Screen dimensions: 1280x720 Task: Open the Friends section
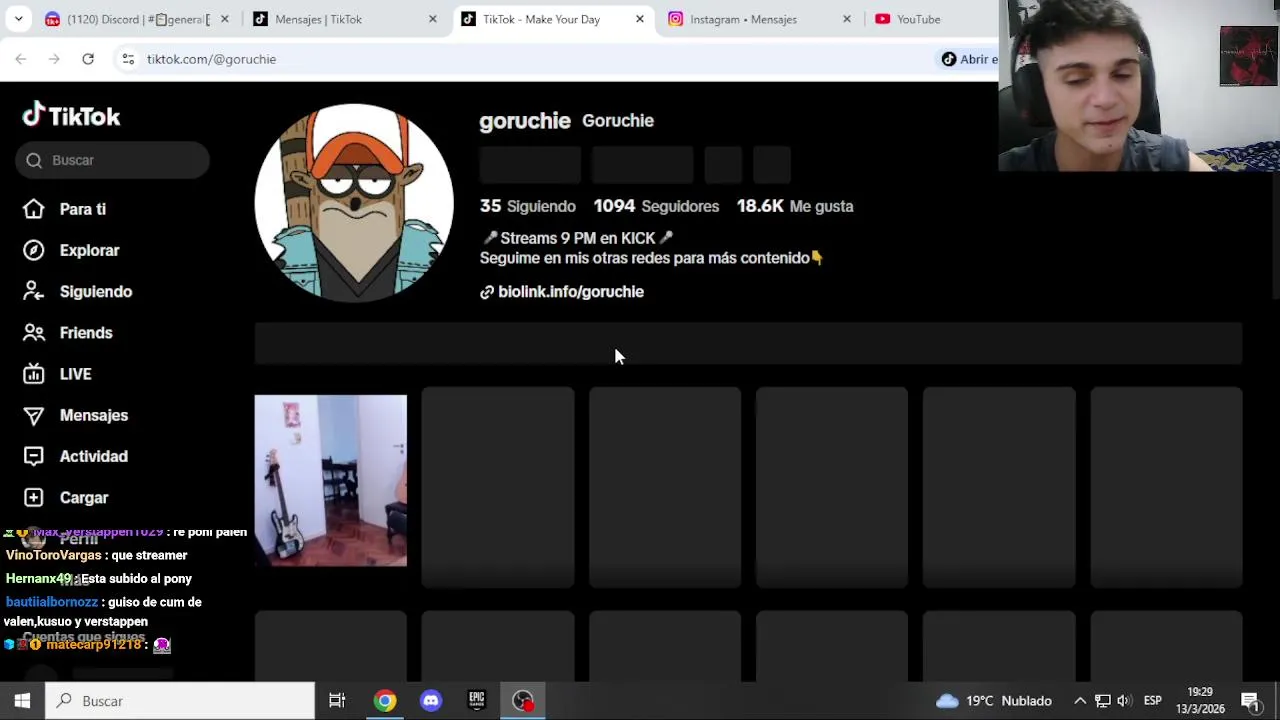click(86, 332)
